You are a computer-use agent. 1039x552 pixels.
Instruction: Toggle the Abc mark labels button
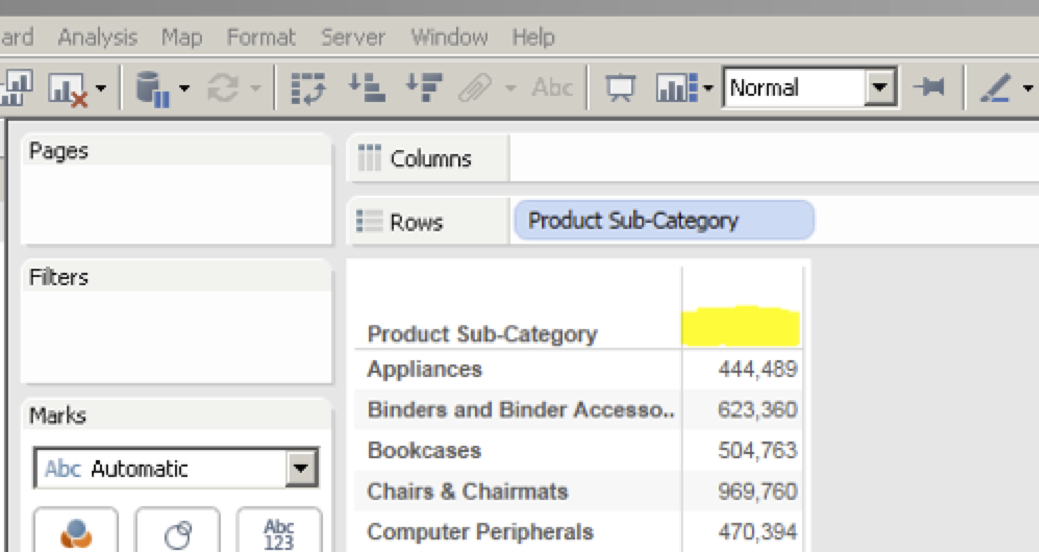552,87
